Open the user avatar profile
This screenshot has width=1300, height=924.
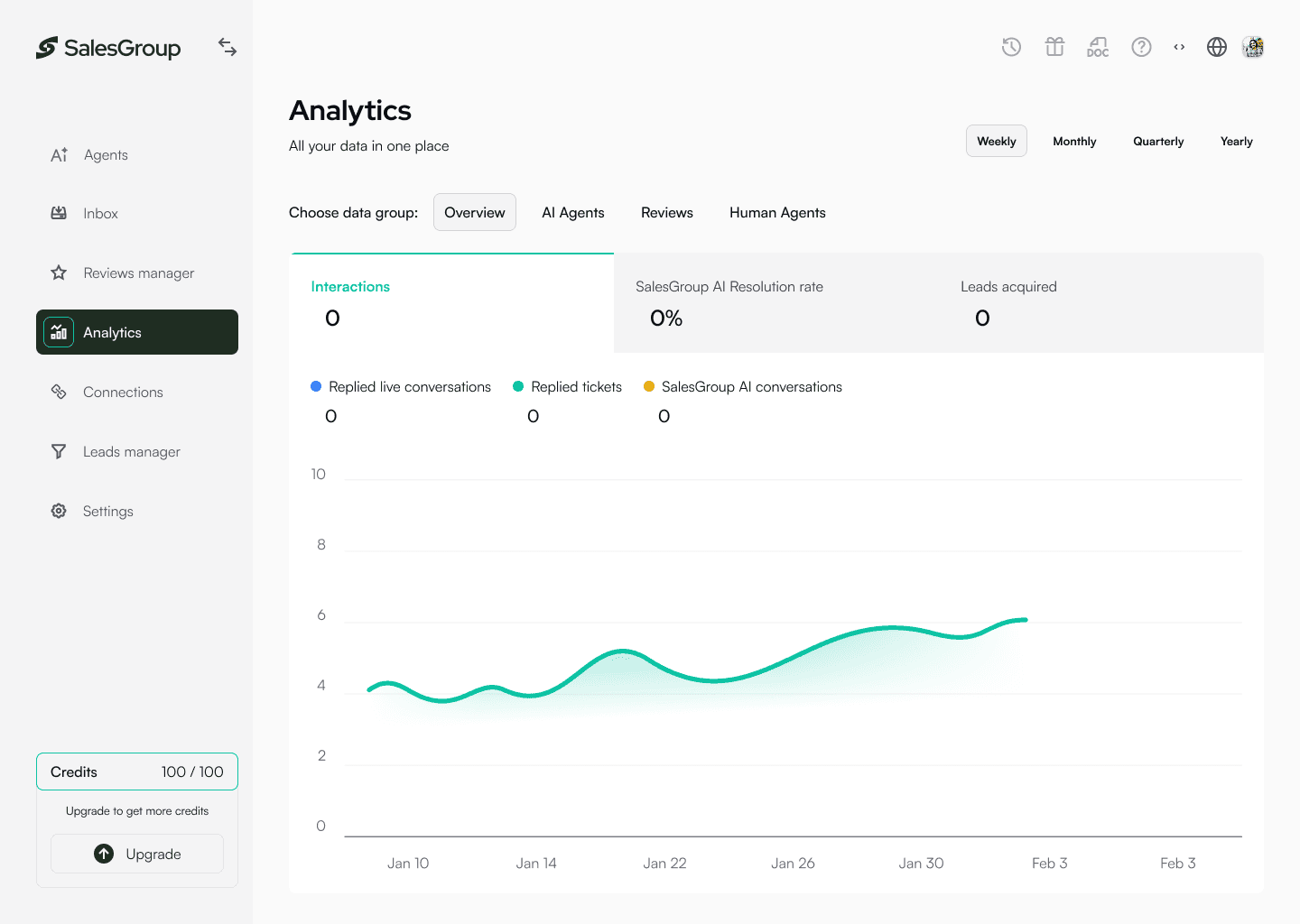tap(1253, 47)
